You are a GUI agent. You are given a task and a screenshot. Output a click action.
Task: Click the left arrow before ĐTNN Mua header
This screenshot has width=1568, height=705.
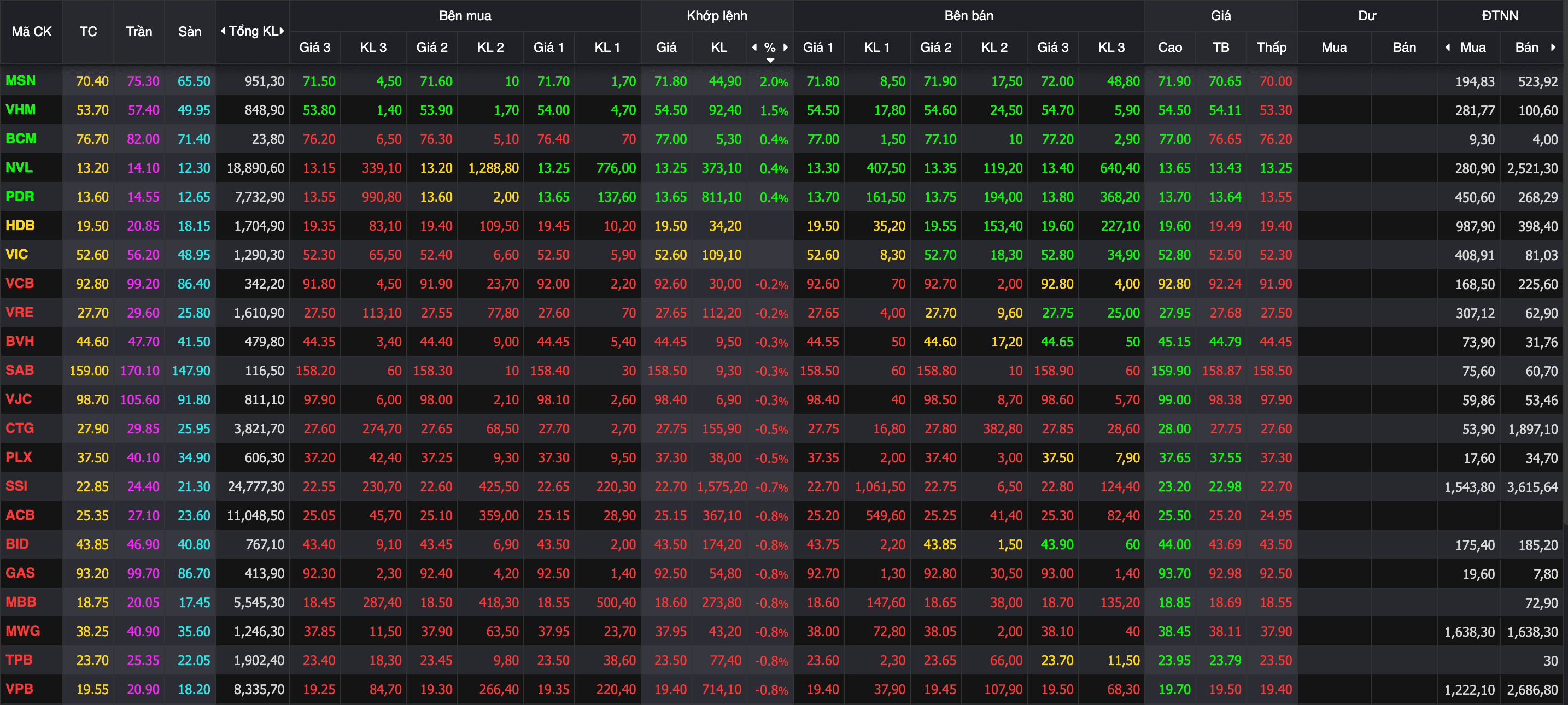(x=1448, y=48)
